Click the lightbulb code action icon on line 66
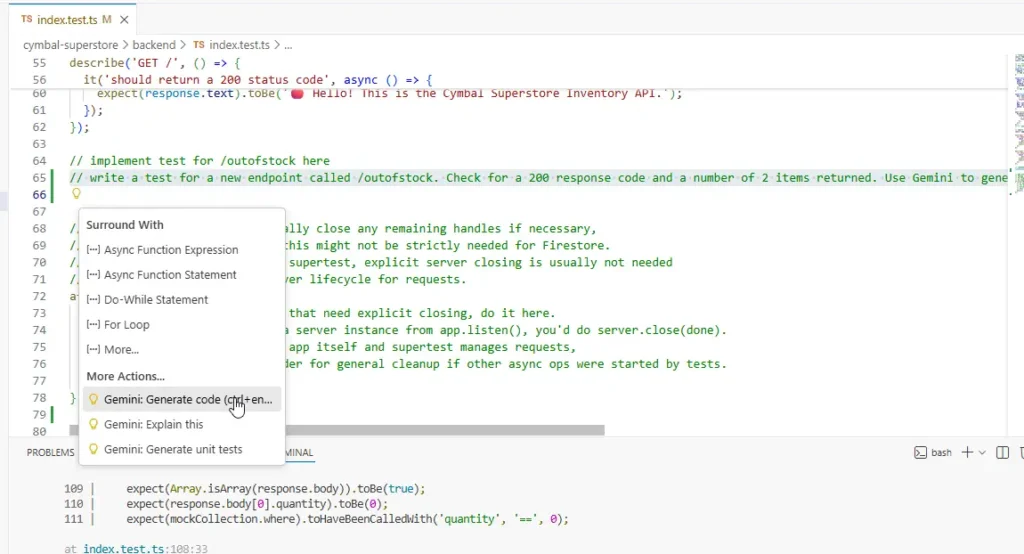This screenshot has height=554, width=1024. click(x=75, y=194)
